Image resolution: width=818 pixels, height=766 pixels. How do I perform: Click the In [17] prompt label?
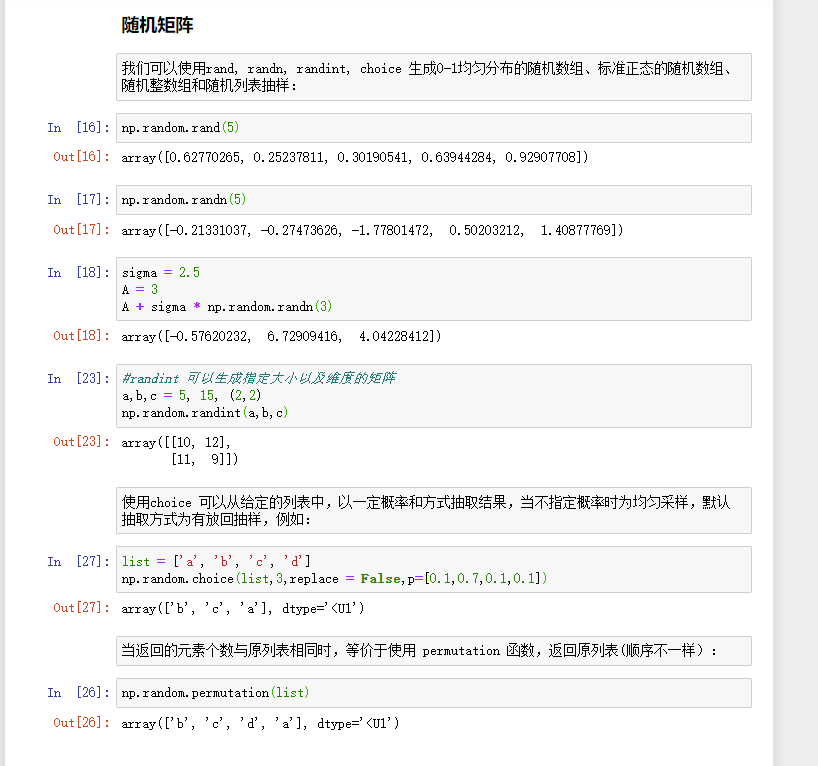[x=78, y=200]
